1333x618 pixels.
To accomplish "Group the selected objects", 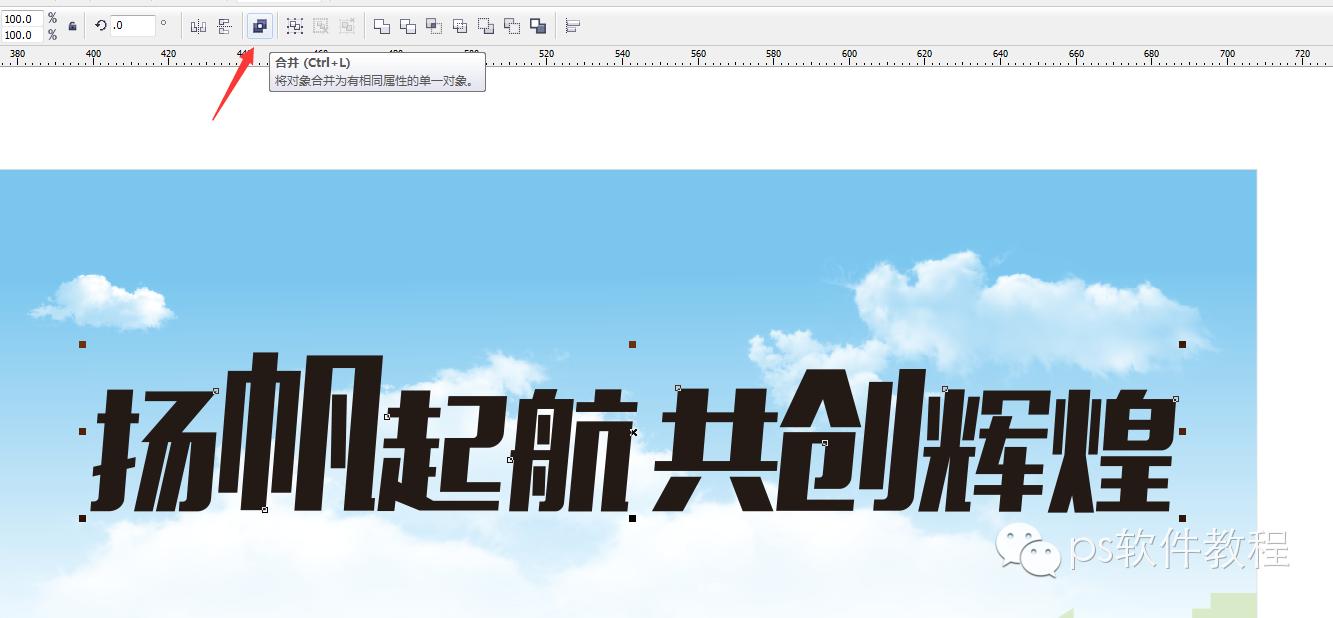I will point(294,25).
